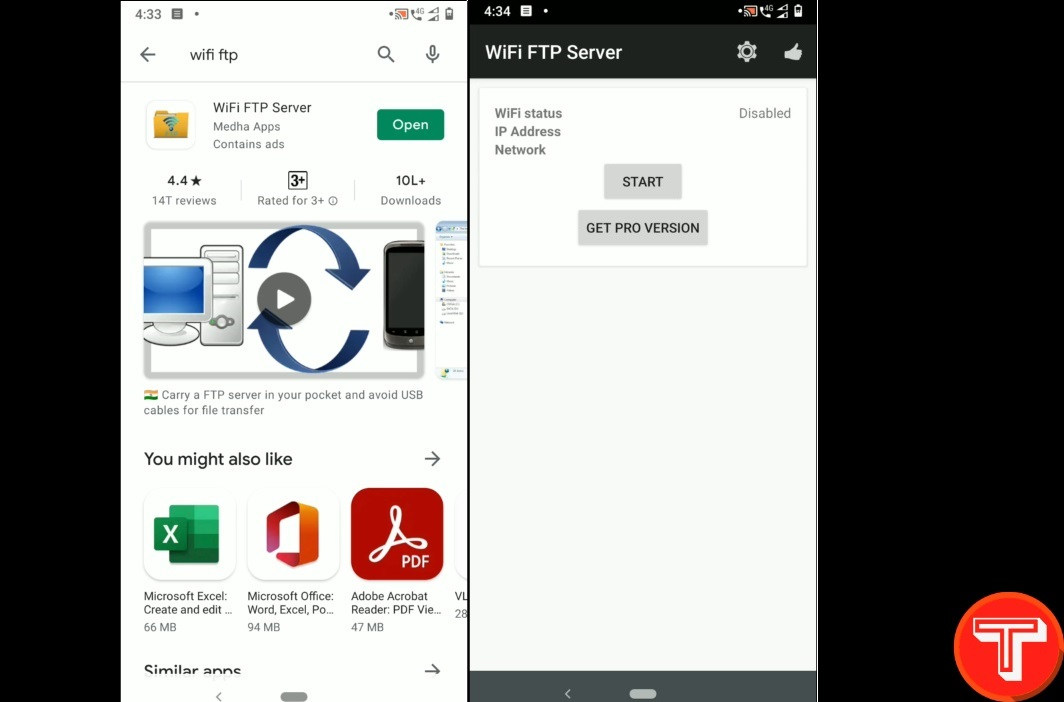
Task: Tap the Adobe Acrobat Reader app icon
Action: (397, 534)
